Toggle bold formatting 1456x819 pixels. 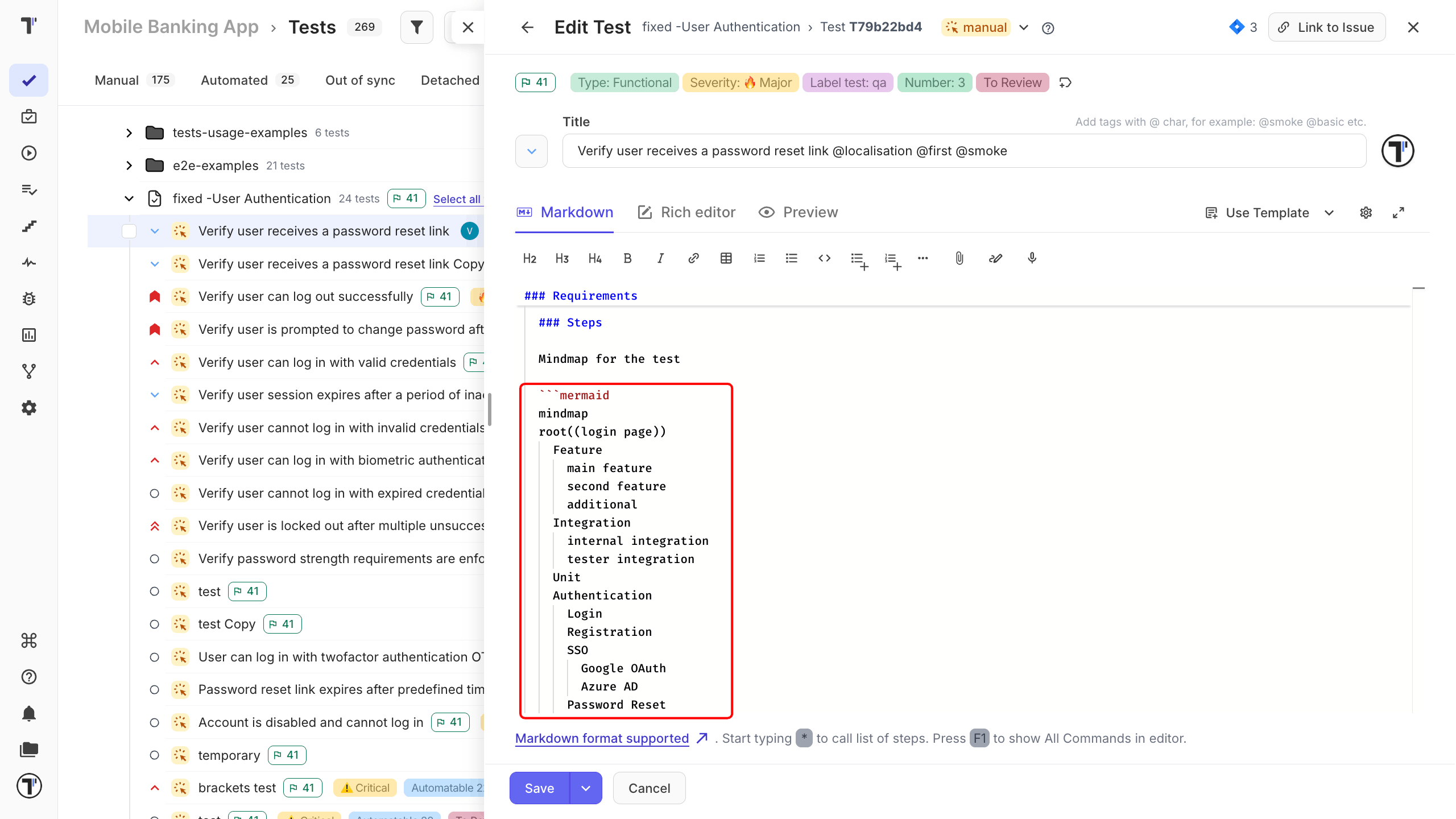coord(627,259)
